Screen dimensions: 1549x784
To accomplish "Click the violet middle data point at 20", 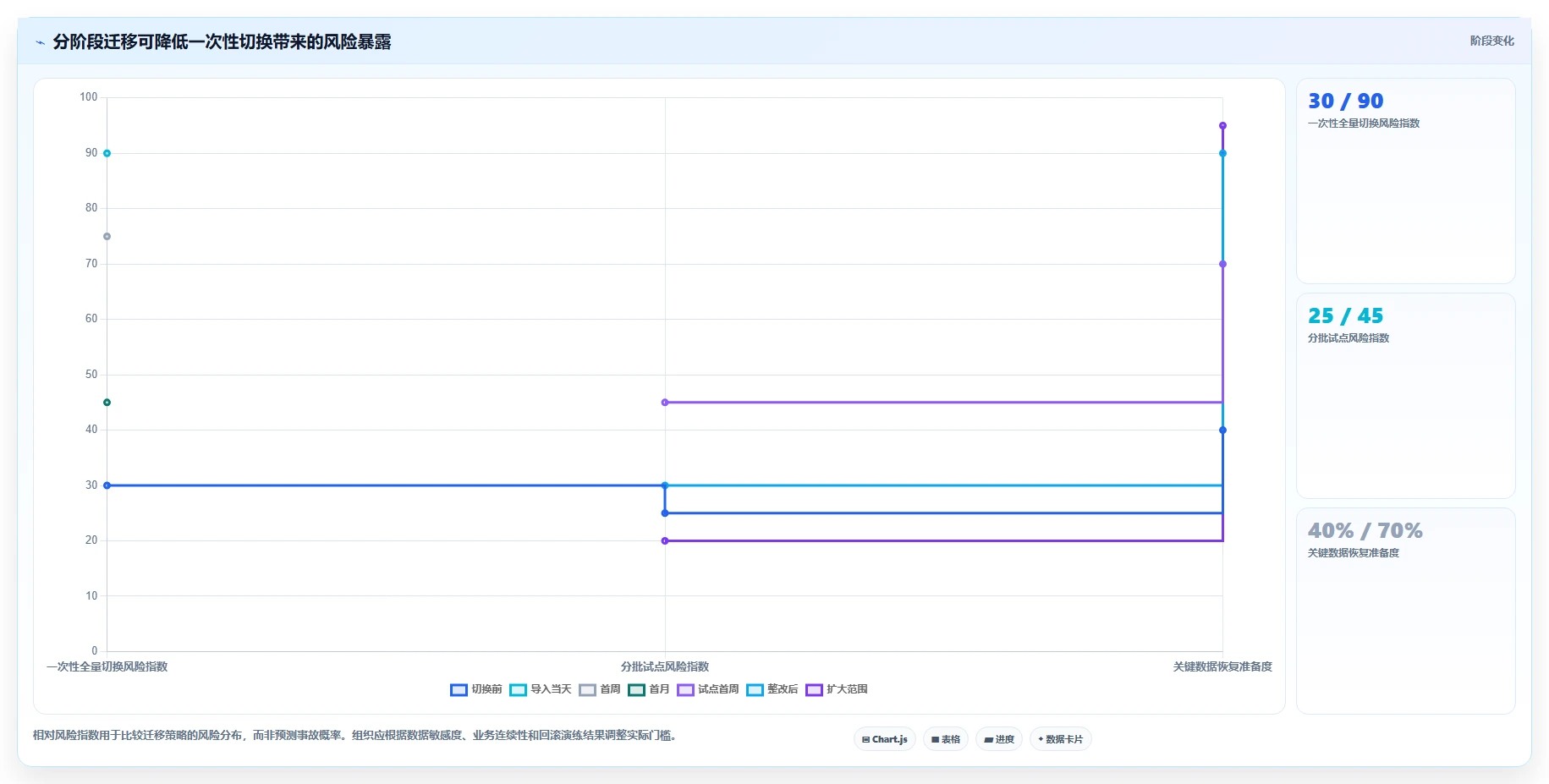I will point(665,541).
